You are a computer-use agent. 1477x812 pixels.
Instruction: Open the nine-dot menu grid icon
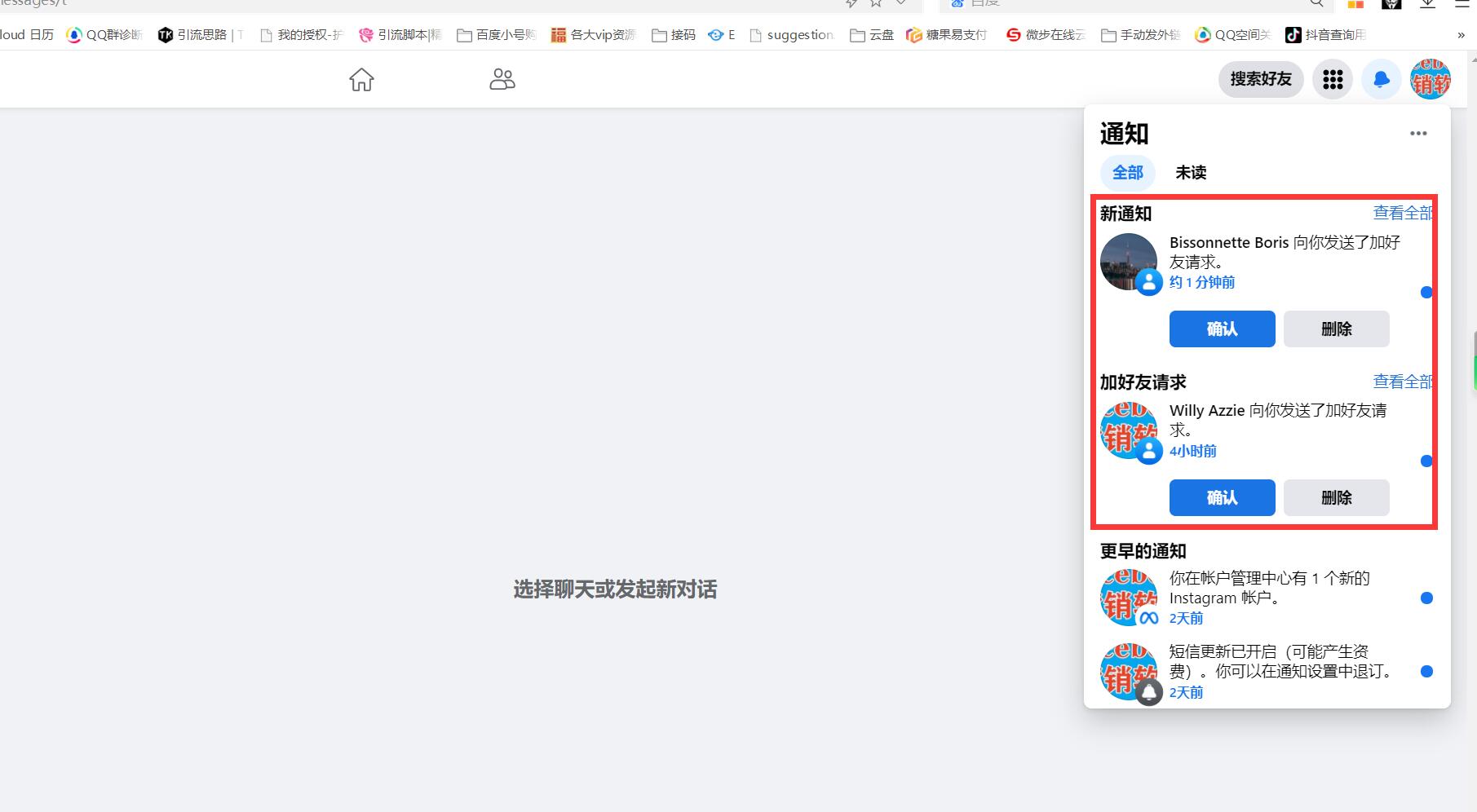1333,79
